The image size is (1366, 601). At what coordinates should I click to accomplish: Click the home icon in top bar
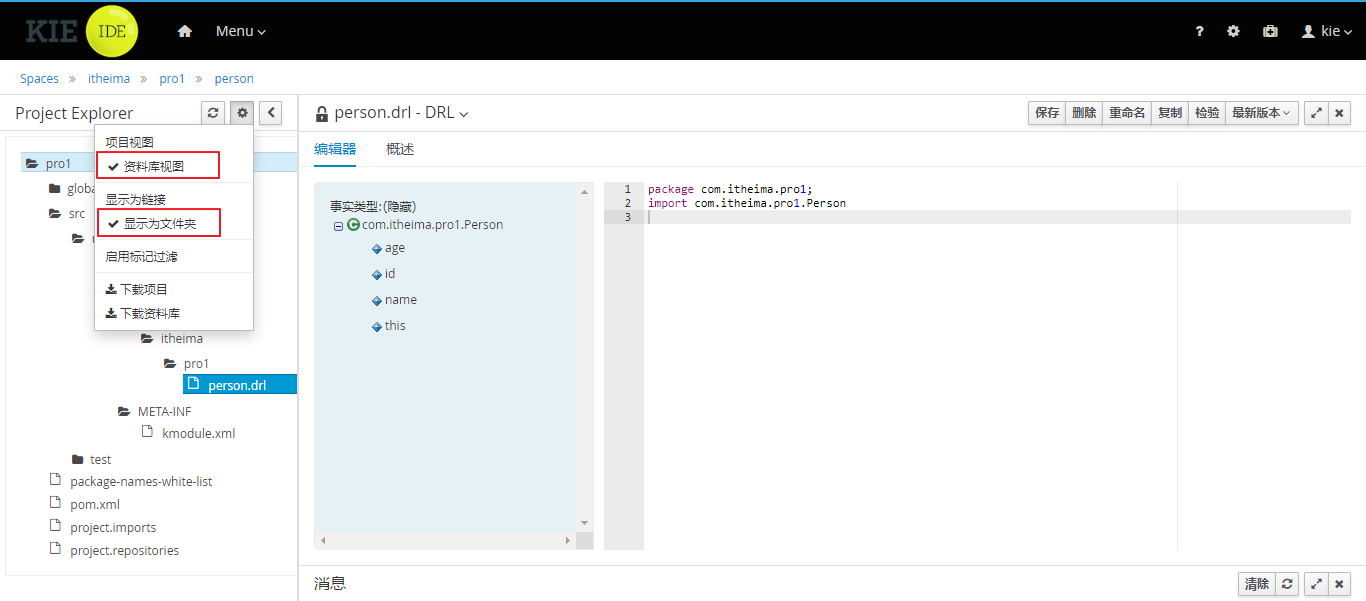coord(184,31)
